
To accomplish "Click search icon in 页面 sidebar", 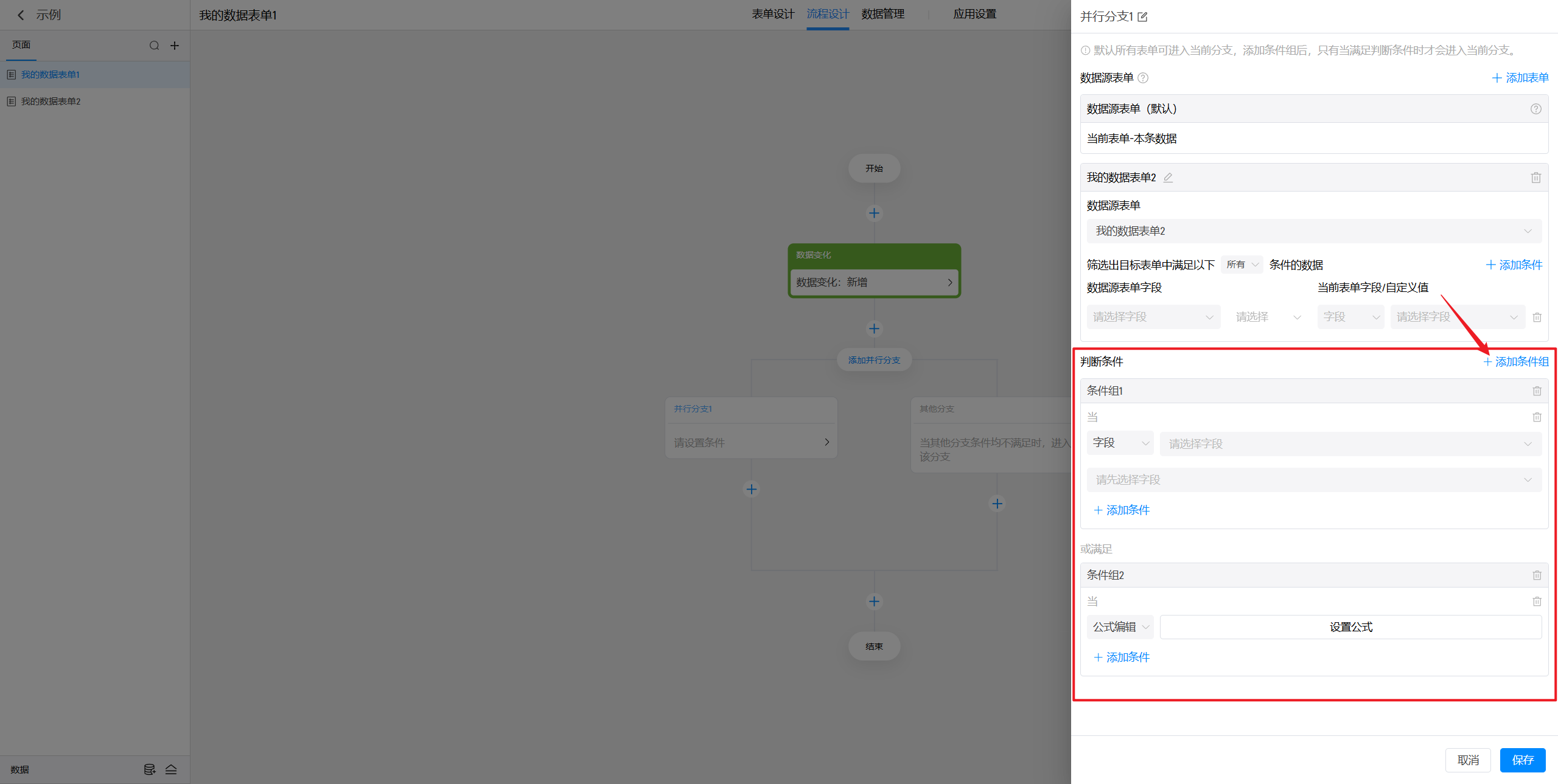I will pos(154,46).
